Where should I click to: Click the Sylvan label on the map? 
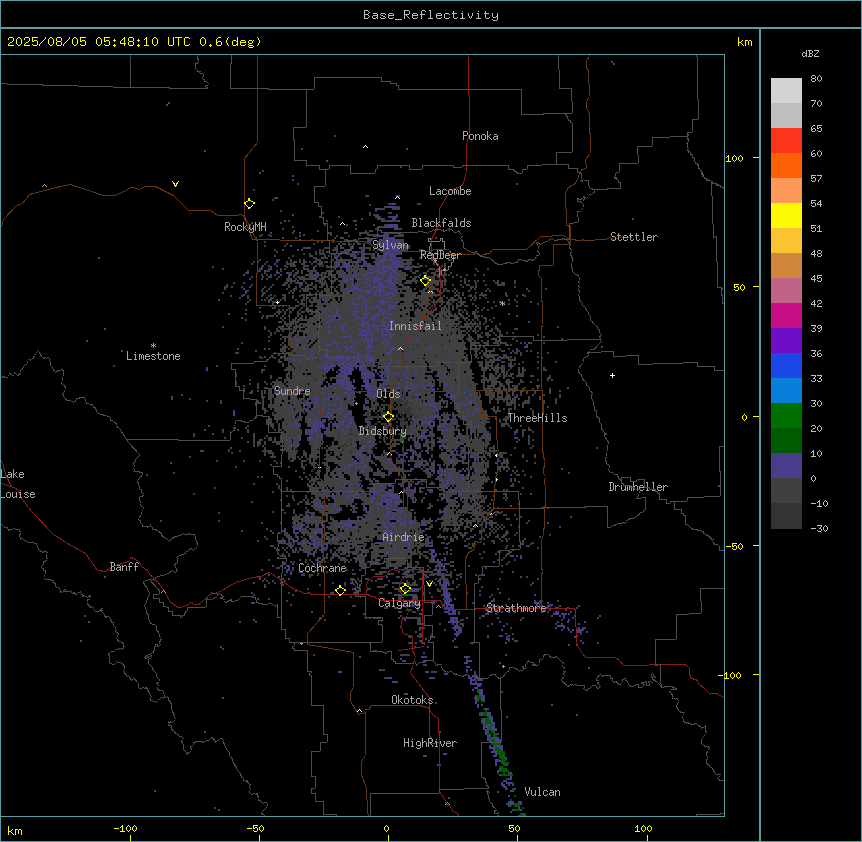pyautogui.click(x=390, y=245)
